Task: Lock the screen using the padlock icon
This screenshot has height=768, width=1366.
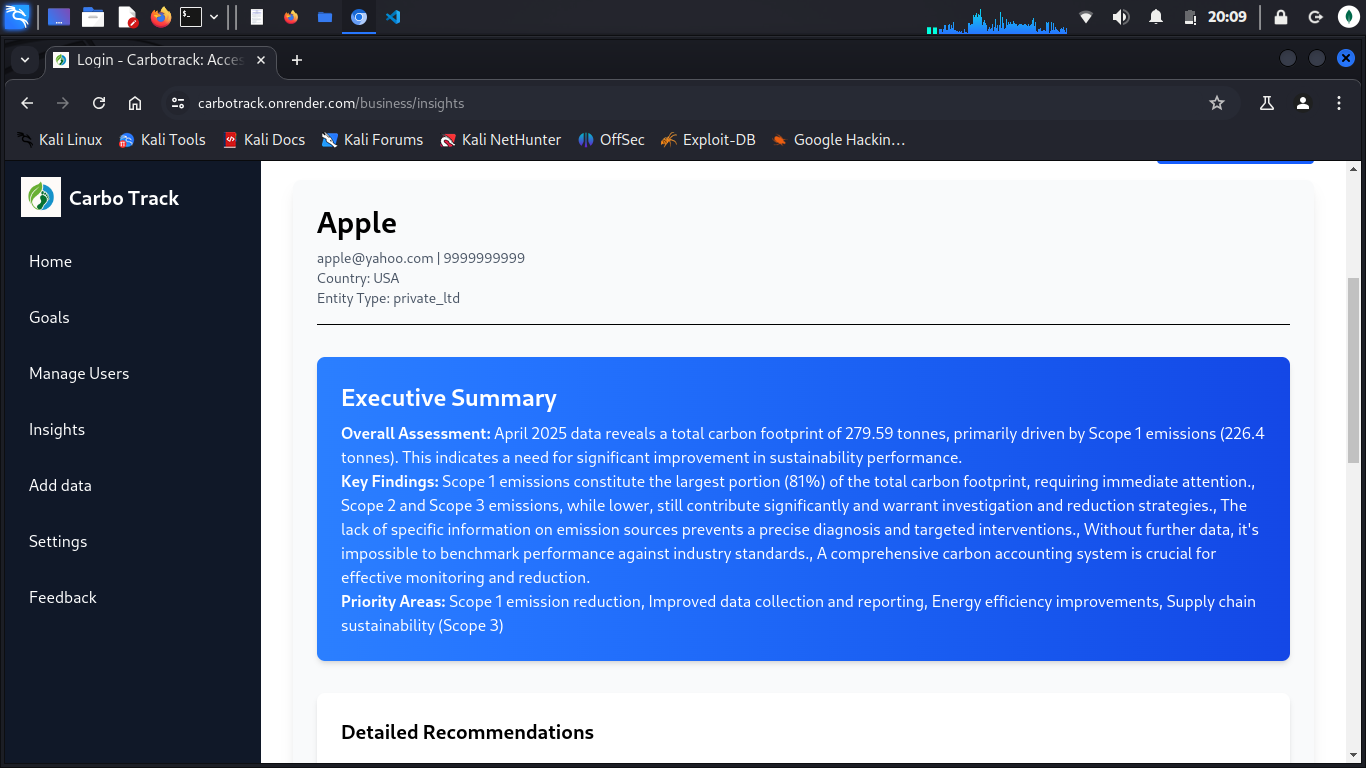Action: click(x=1281, y=17)
